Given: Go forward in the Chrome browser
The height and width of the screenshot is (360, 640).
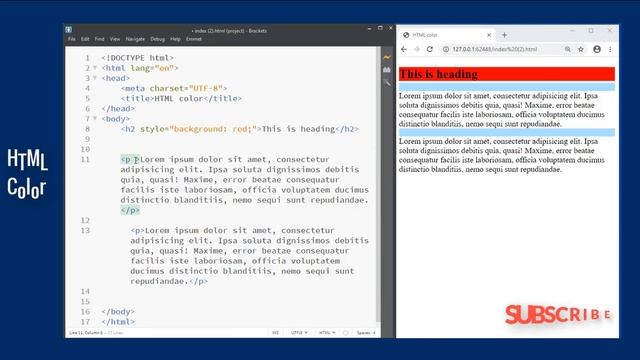Looking at the screenshot, I should tap(417, 49).
